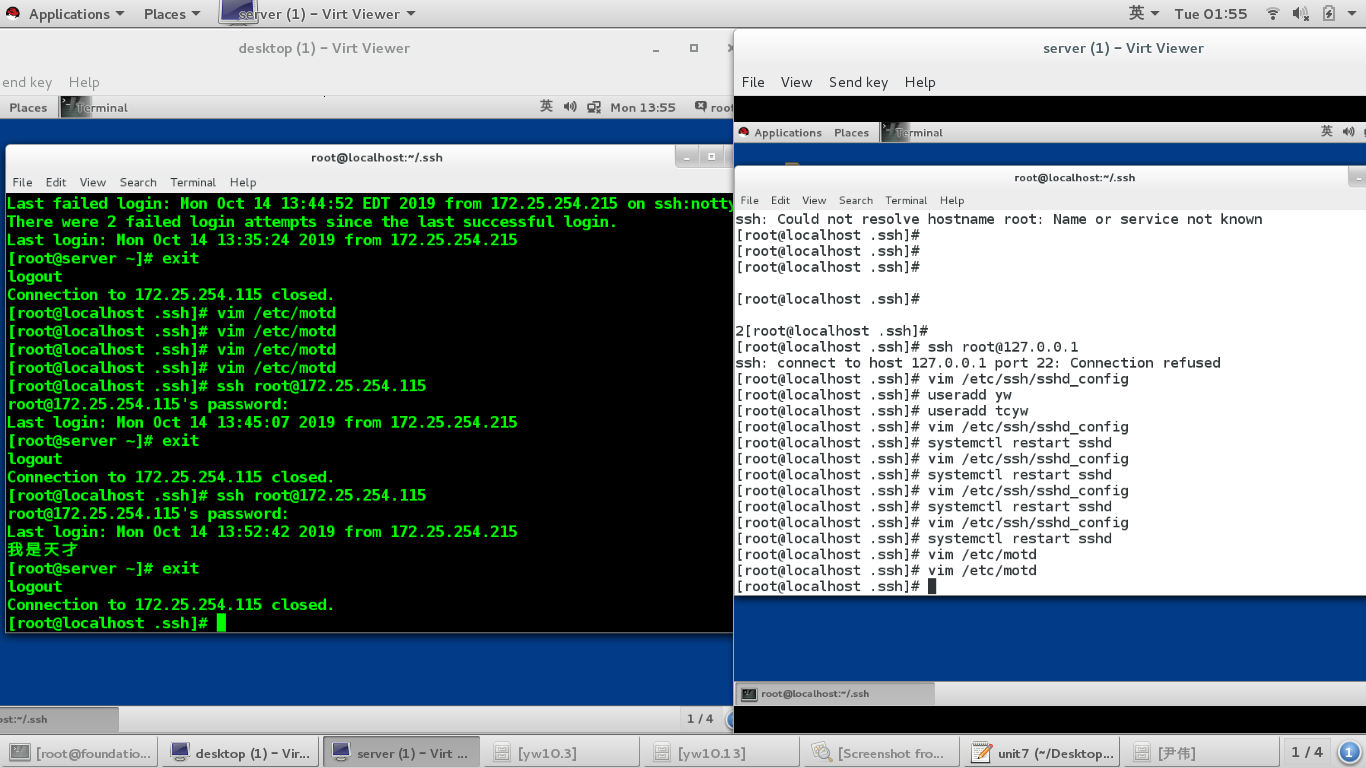The image size is (1366, 768).
Task: Open Help menu in desktop Virt Viewer
Action: [84, 82]
